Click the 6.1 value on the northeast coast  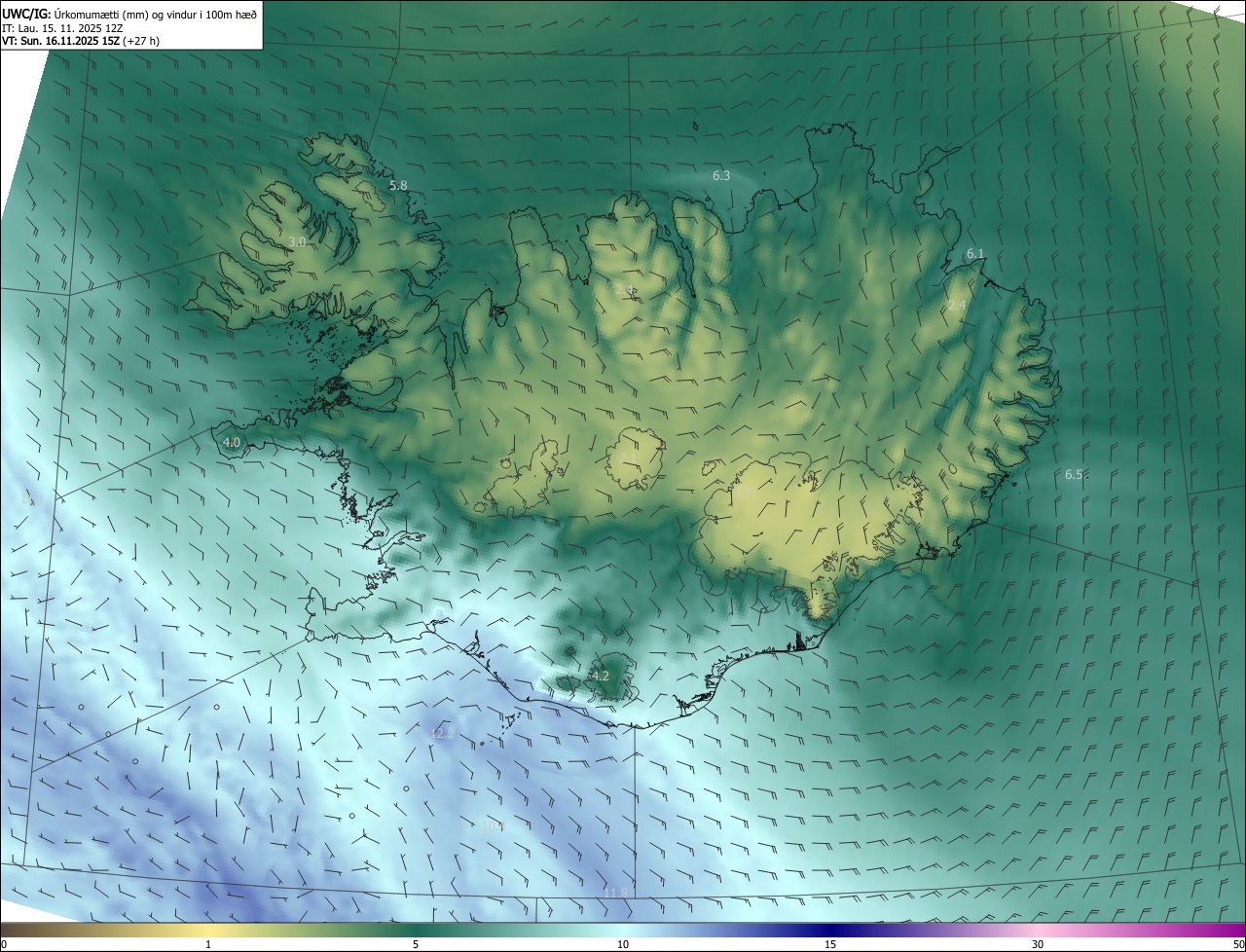pyautogui.click(x=975, y=254)
